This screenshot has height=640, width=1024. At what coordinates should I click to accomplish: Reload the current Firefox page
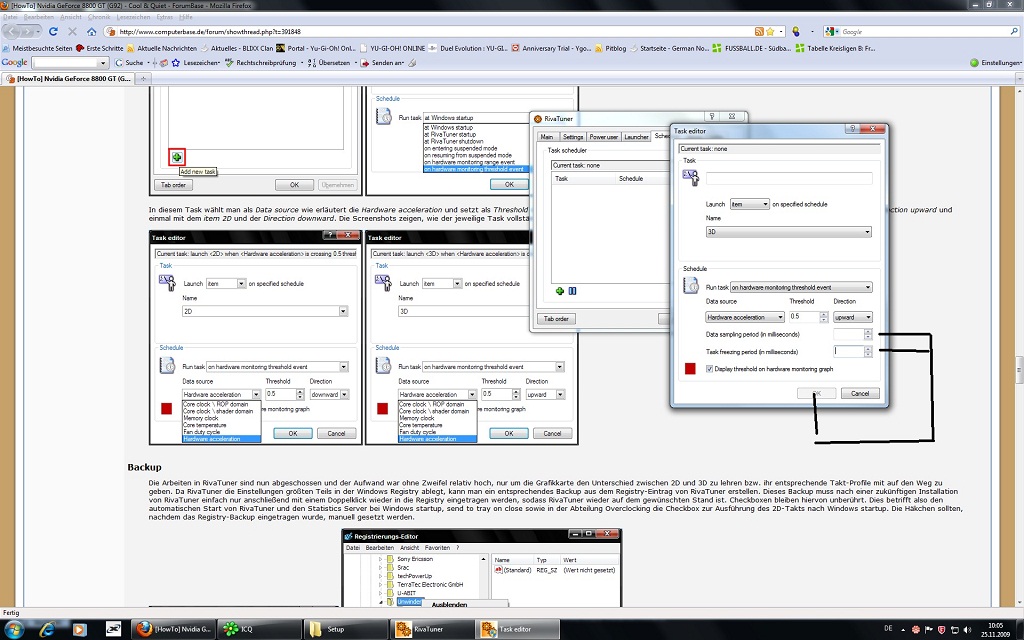[x=54, y=31]
